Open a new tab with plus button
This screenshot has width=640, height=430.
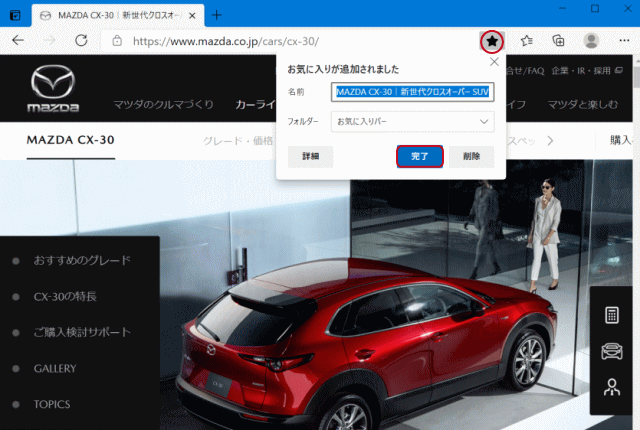click(x=217, y=16)
